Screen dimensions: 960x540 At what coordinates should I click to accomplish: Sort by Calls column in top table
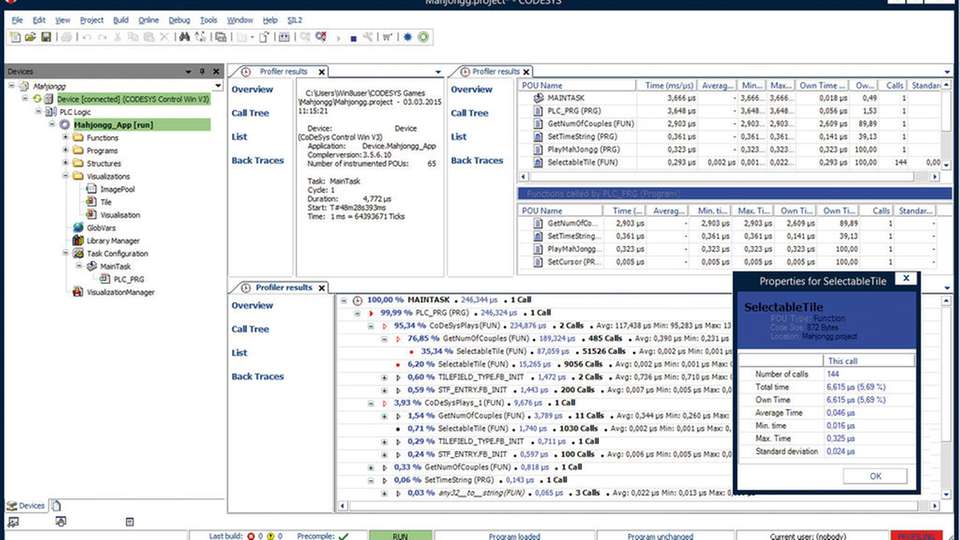[x=894, y=86]
